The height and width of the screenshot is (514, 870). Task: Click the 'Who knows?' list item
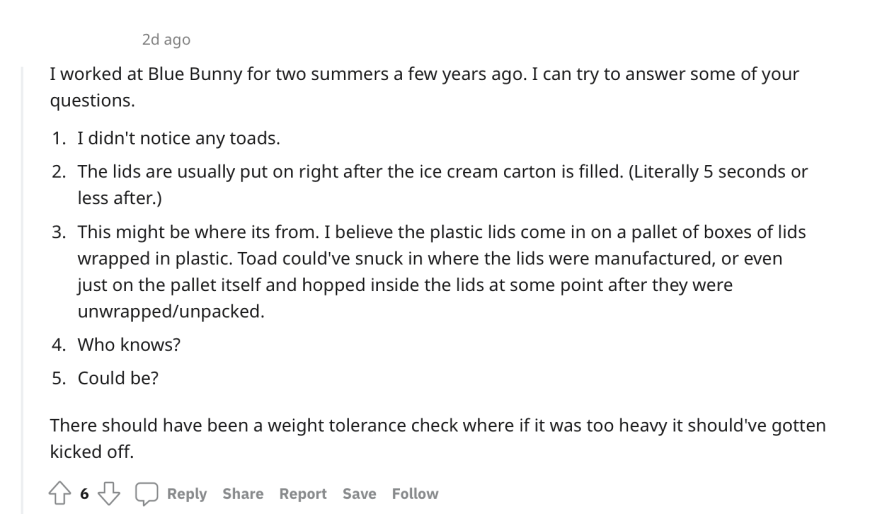coord(129,345)
